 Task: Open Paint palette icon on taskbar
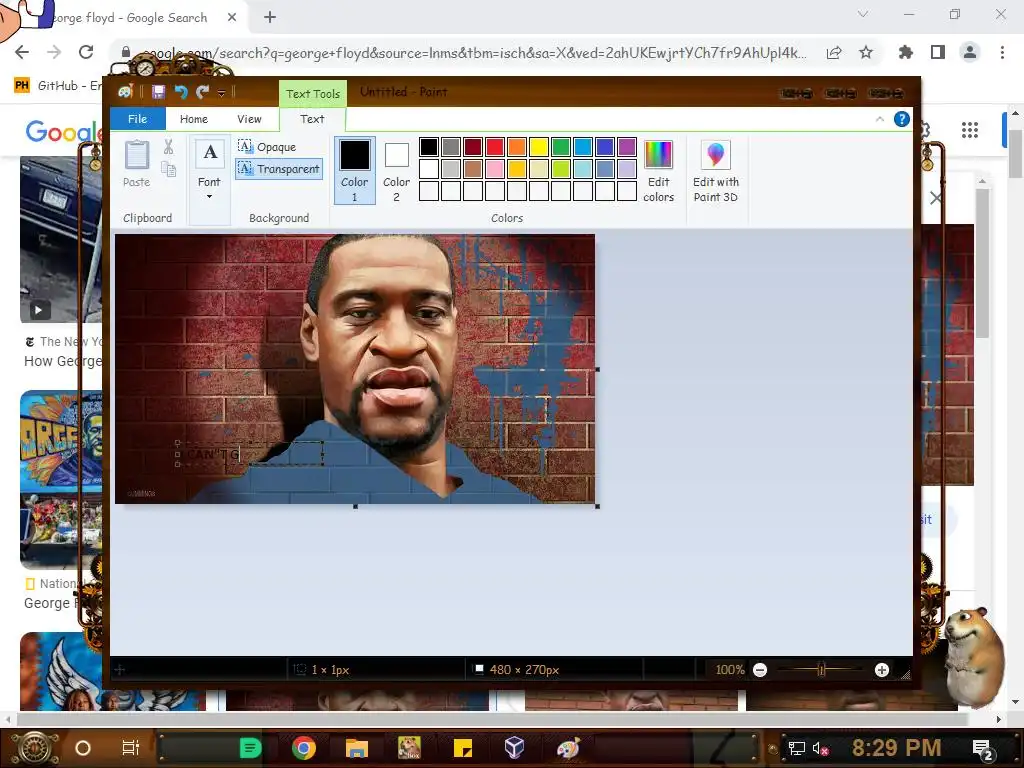pos(568,748)
